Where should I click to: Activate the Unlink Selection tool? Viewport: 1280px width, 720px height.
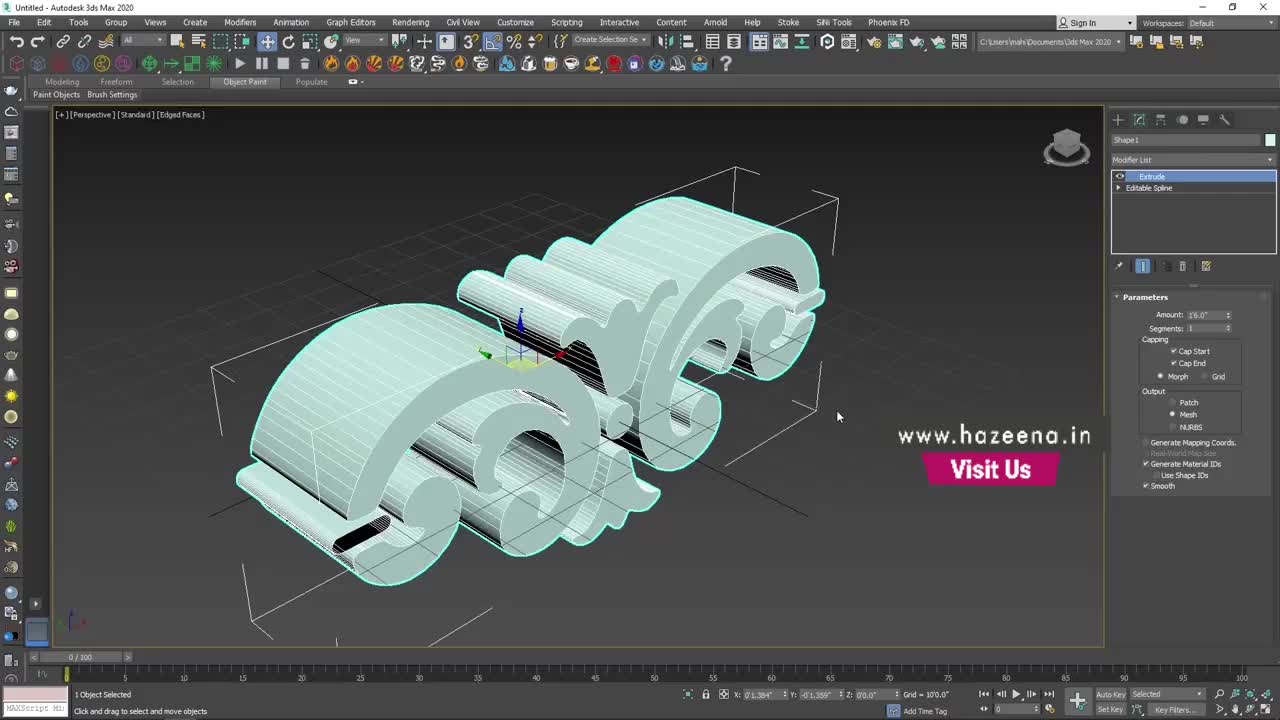[x=84, y=41]
